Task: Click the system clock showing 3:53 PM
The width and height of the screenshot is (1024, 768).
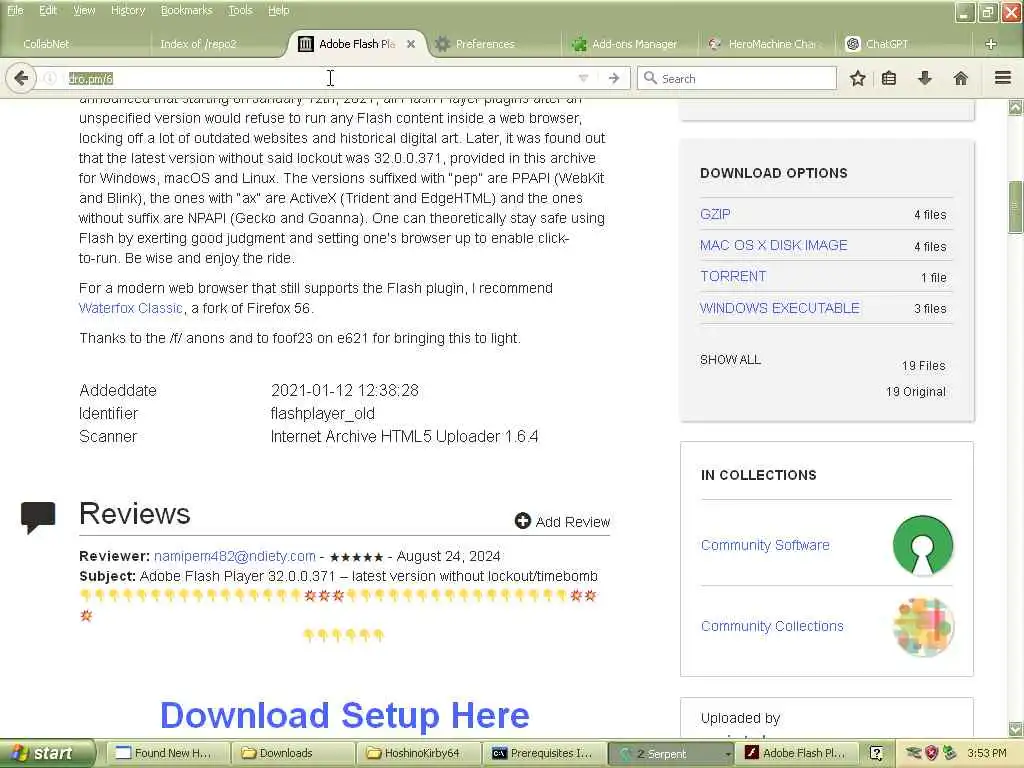Action: [x=987, y=753]
